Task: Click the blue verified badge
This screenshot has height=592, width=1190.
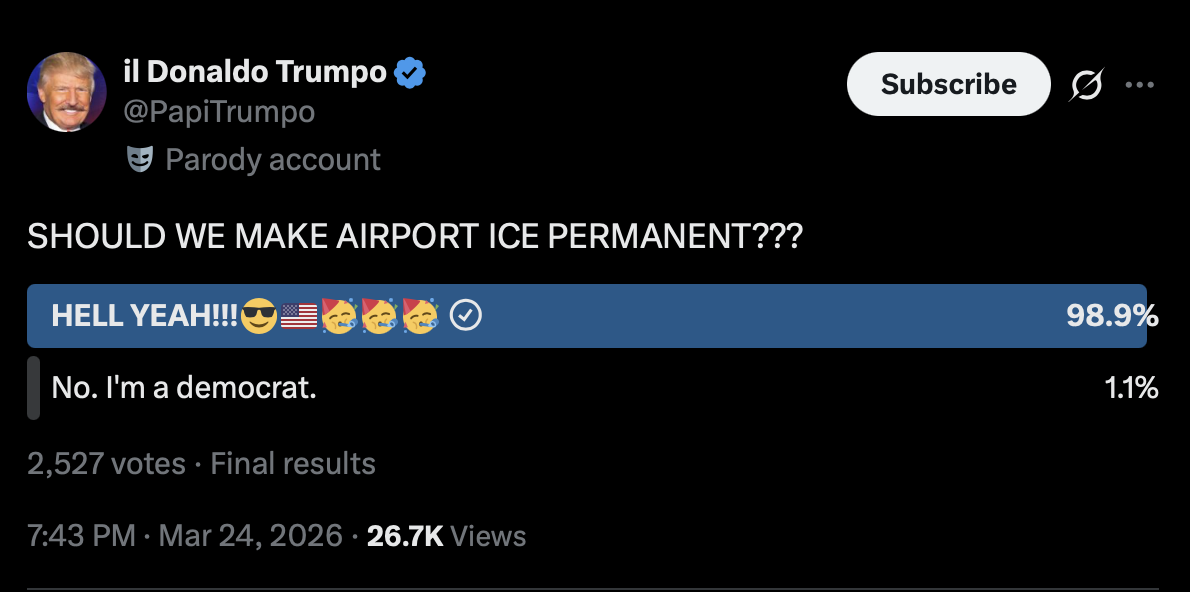Action: tap(410, 72)
